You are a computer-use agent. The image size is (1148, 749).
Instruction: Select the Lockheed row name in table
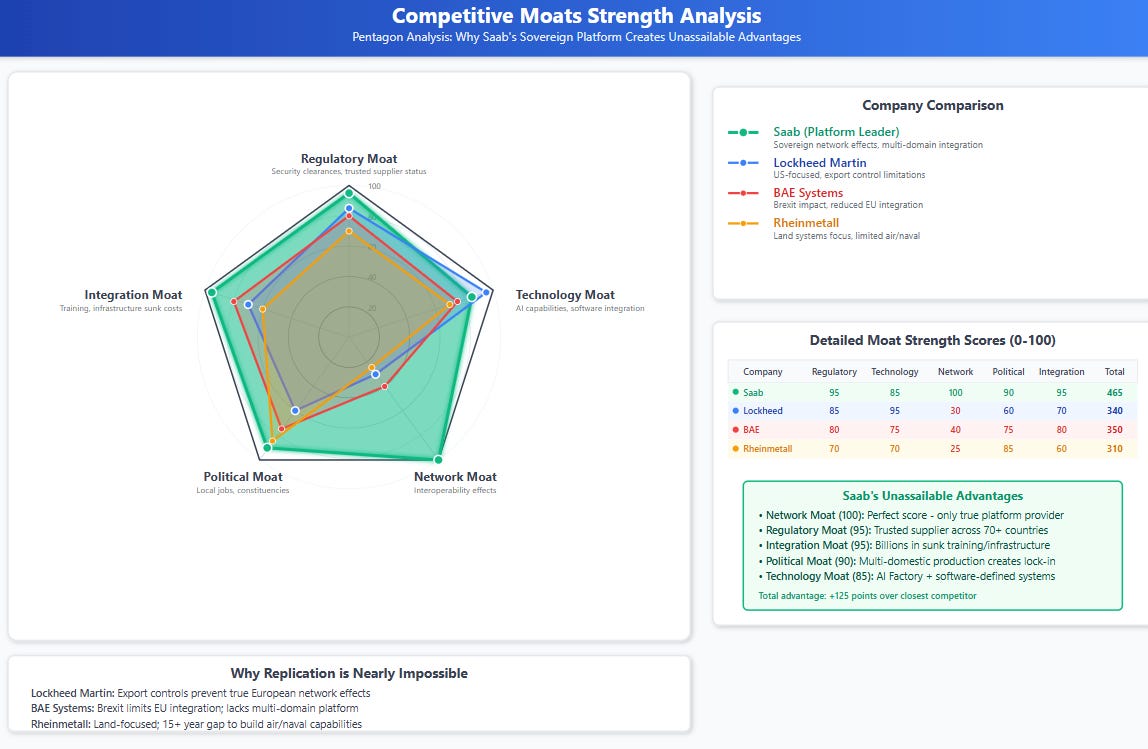762,411
